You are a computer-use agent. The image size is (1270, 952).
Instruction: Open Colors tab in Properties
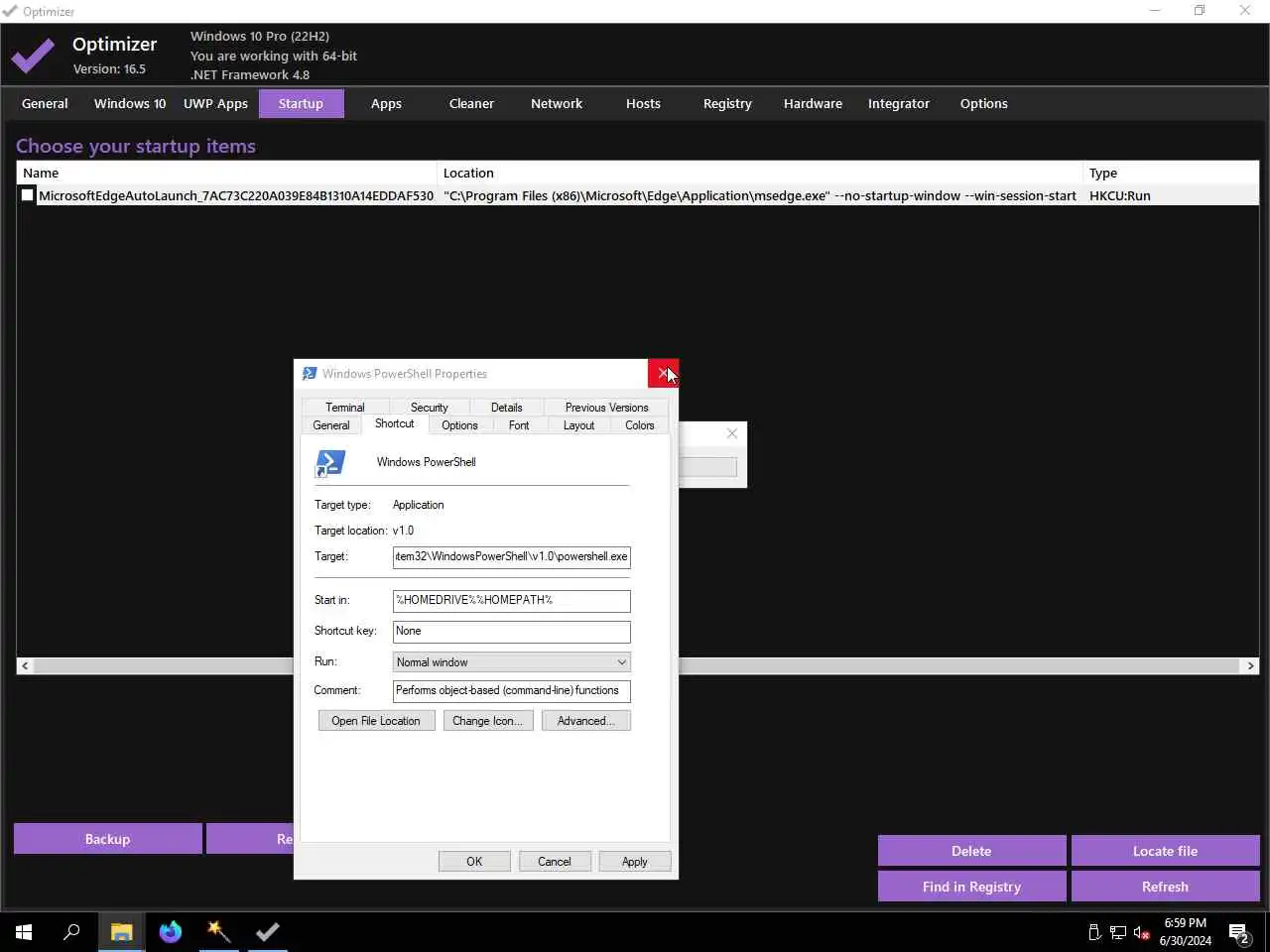coord(640,425)
